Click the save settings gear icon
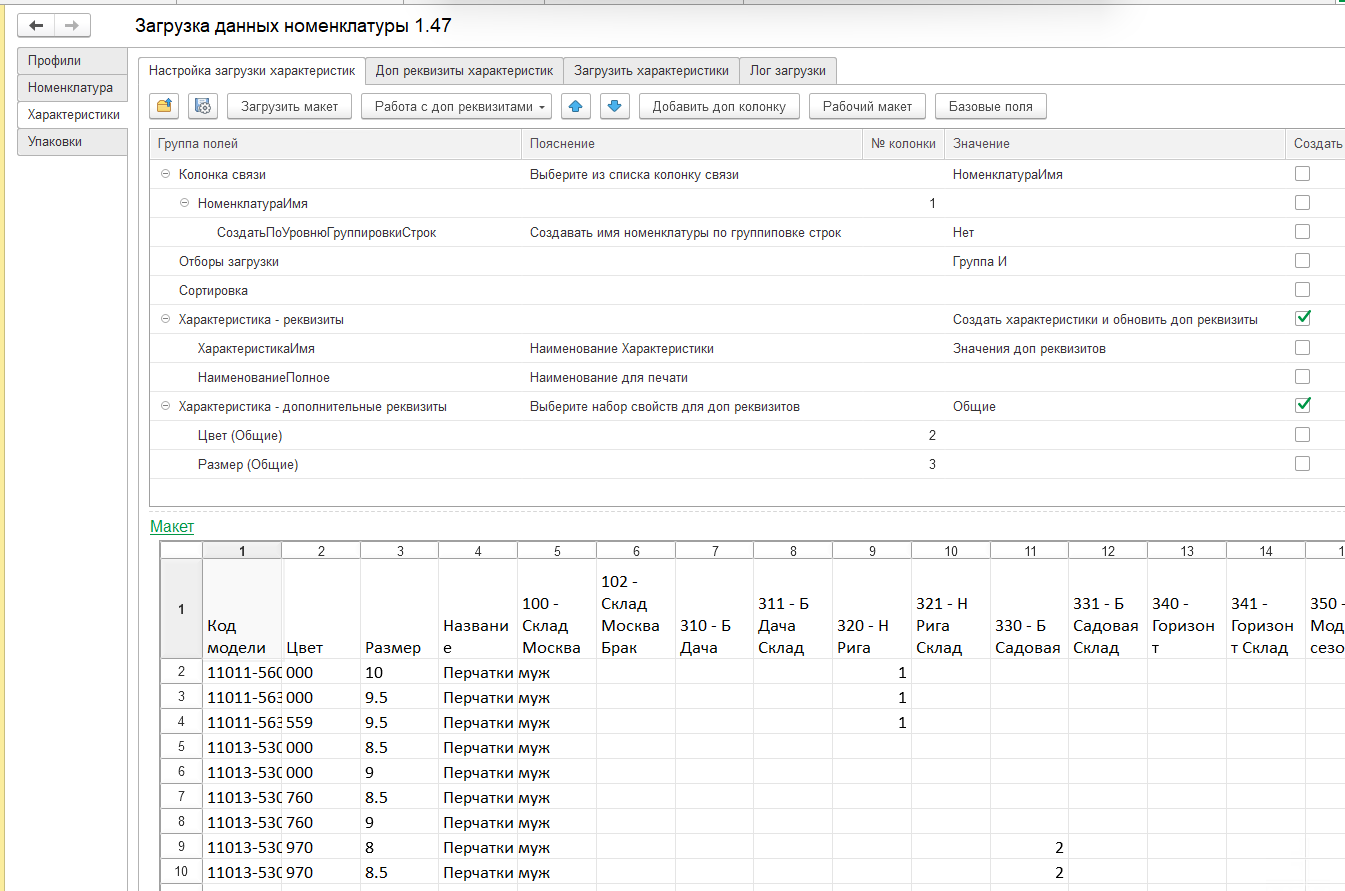This screenshot has height=891, width=1345. click(x=203, y=106)
